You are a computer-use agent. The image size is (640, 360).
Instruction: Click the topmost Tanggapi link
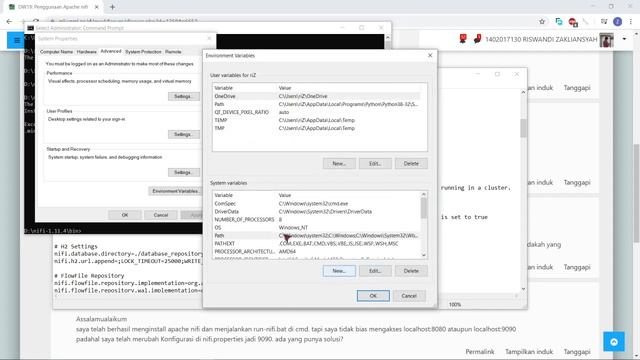click(577, 88)
